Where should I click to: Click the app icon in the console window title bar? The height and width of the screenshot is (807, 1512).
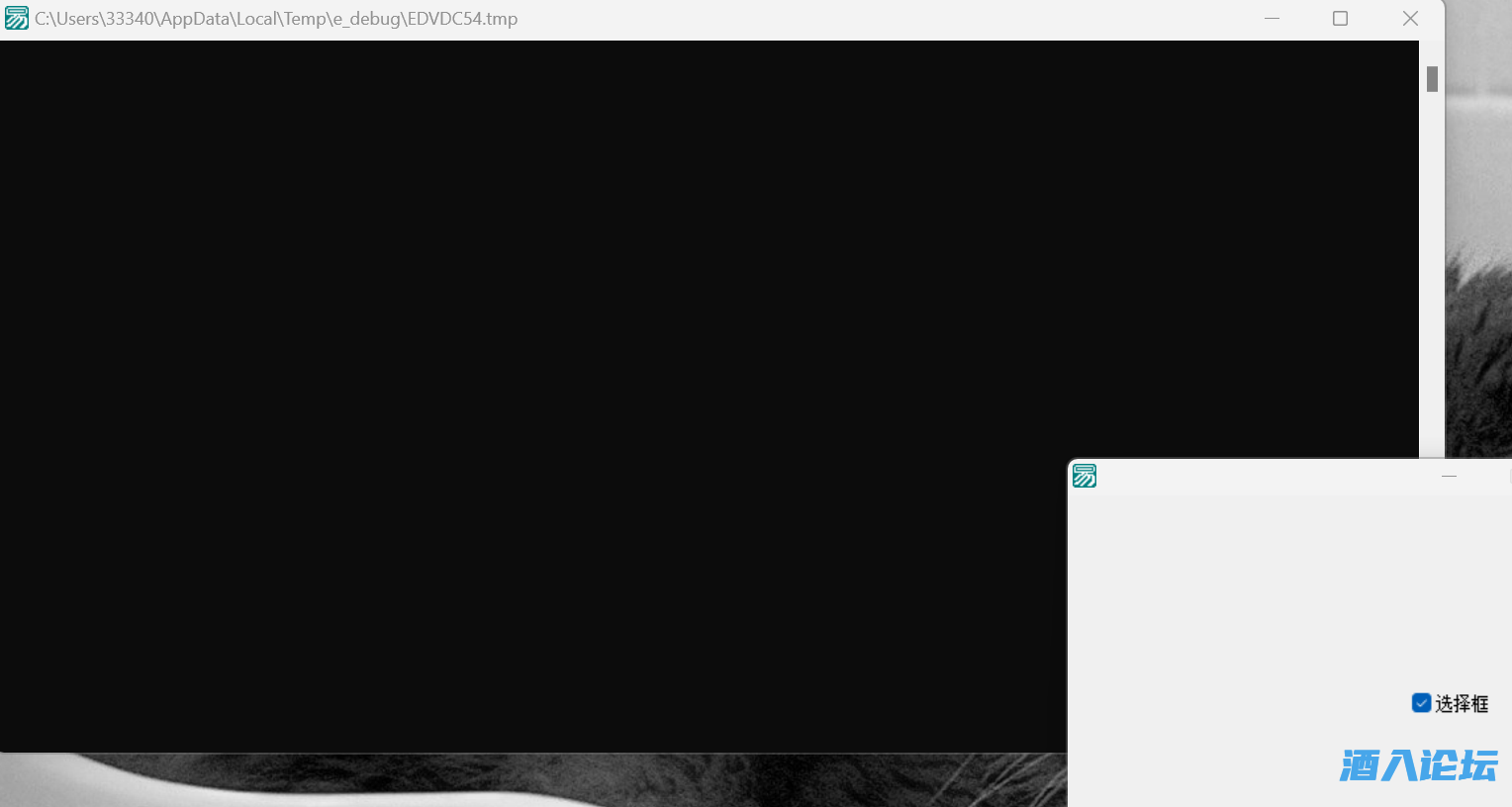click(x=17, y=19)
